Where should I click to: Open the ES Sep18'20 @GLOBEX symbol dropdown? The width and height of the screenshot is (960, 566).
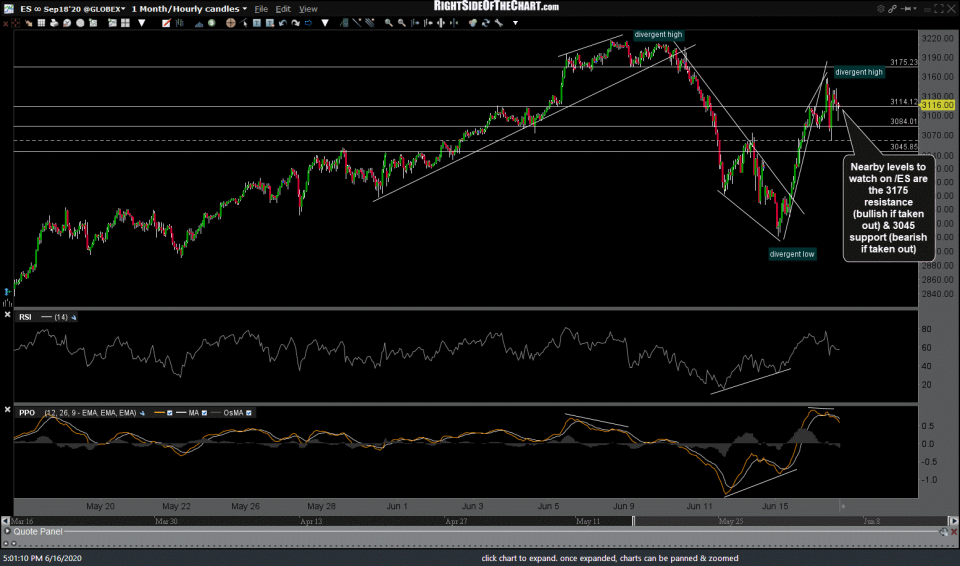point(72,9)
